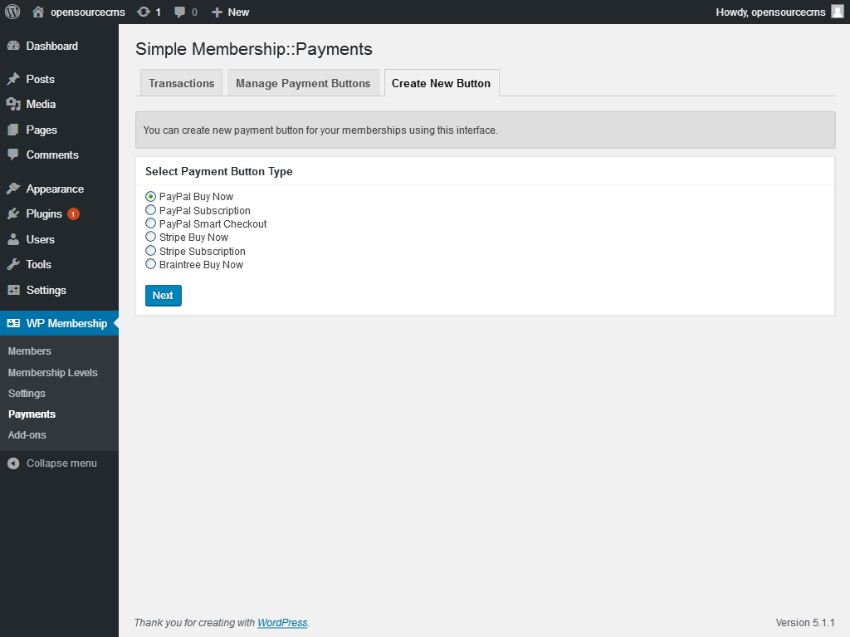
Task: Click the plus icon beside New
Action: coord(217,12)
